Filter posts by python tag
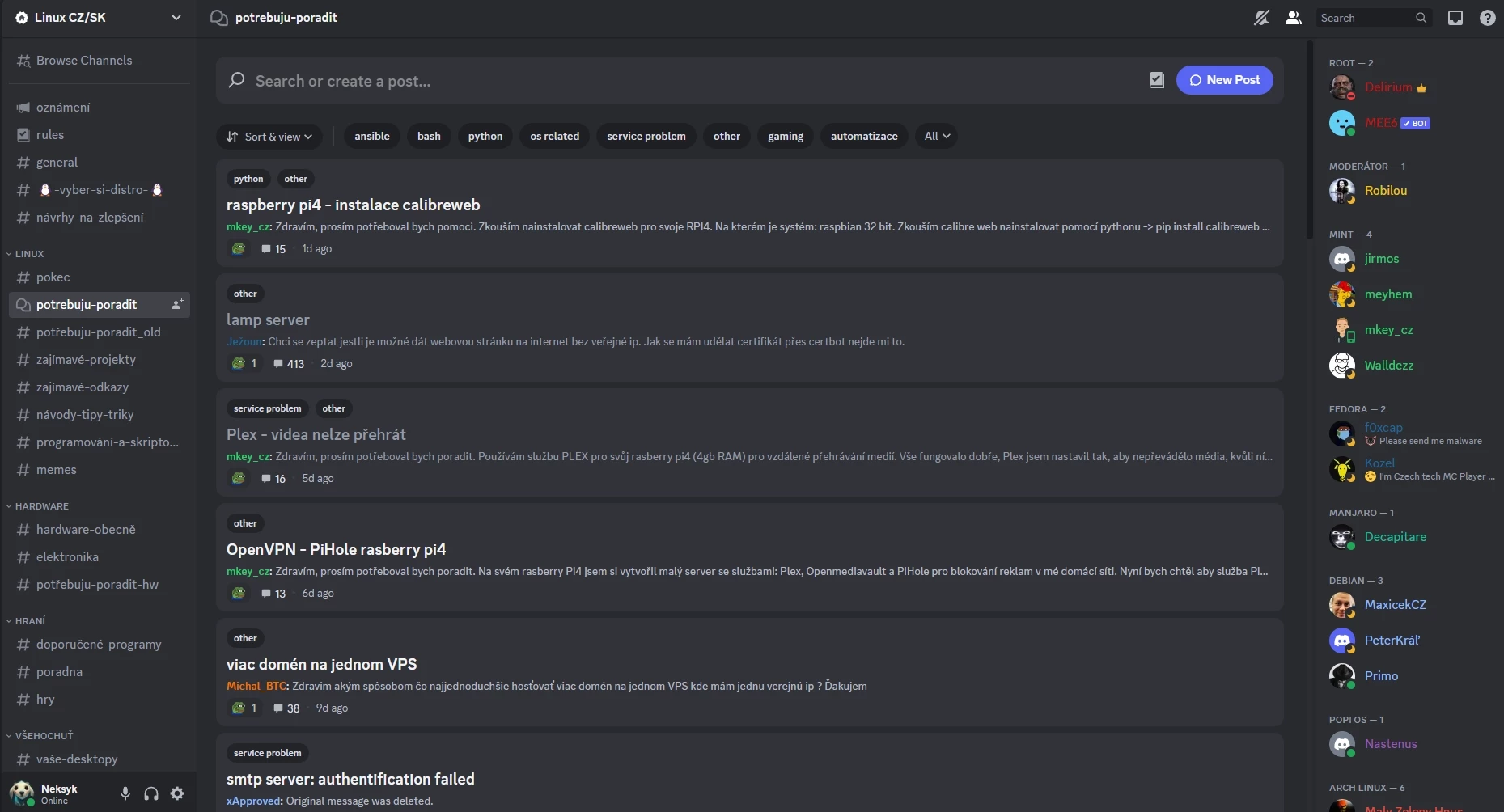Viewport: 1504px width, 812px height. 485,137
